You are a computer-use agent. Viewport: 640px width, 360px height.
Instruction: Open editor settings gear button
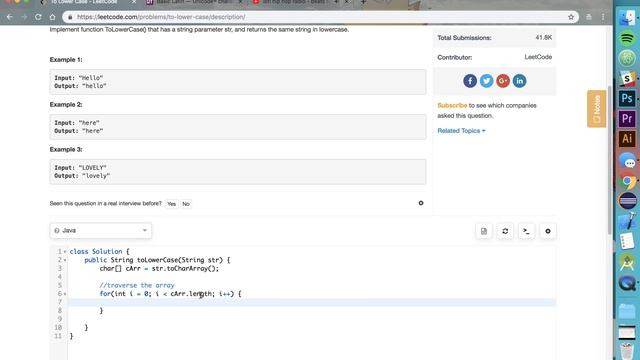tap(548, 231)
